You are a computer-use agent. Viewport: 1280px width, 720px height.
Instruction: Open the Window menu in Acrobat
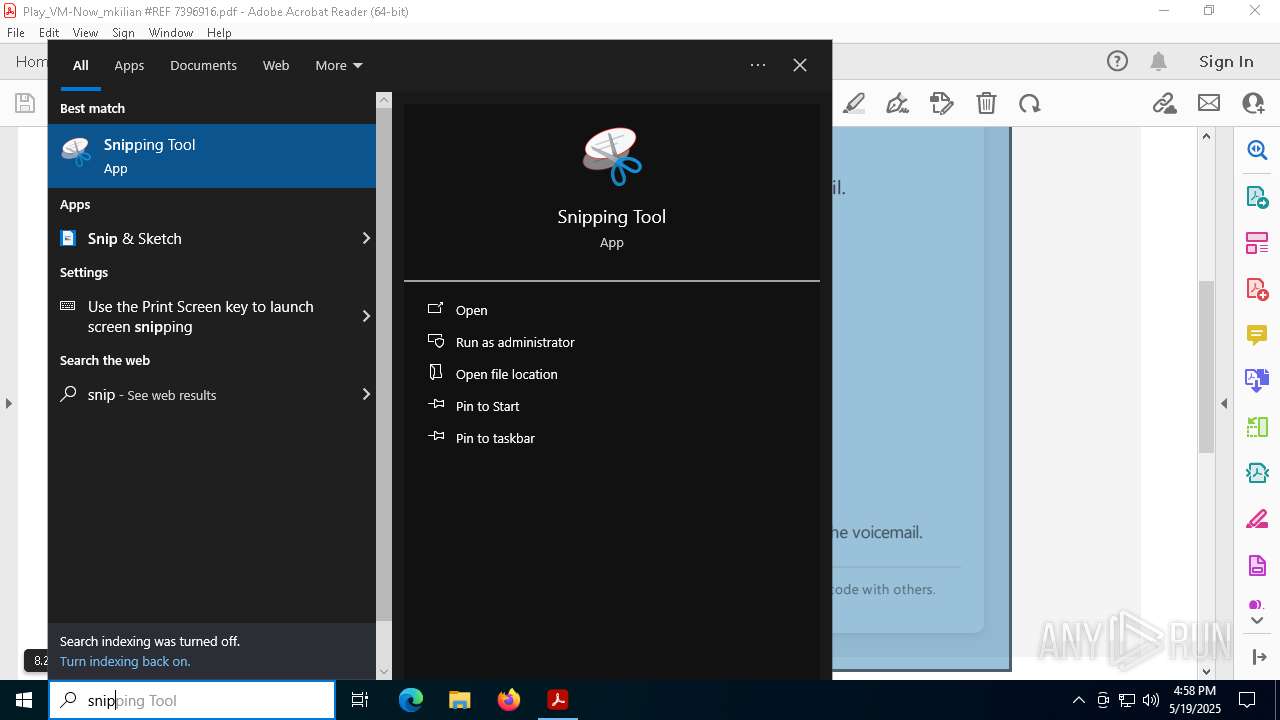coord(171,33)
